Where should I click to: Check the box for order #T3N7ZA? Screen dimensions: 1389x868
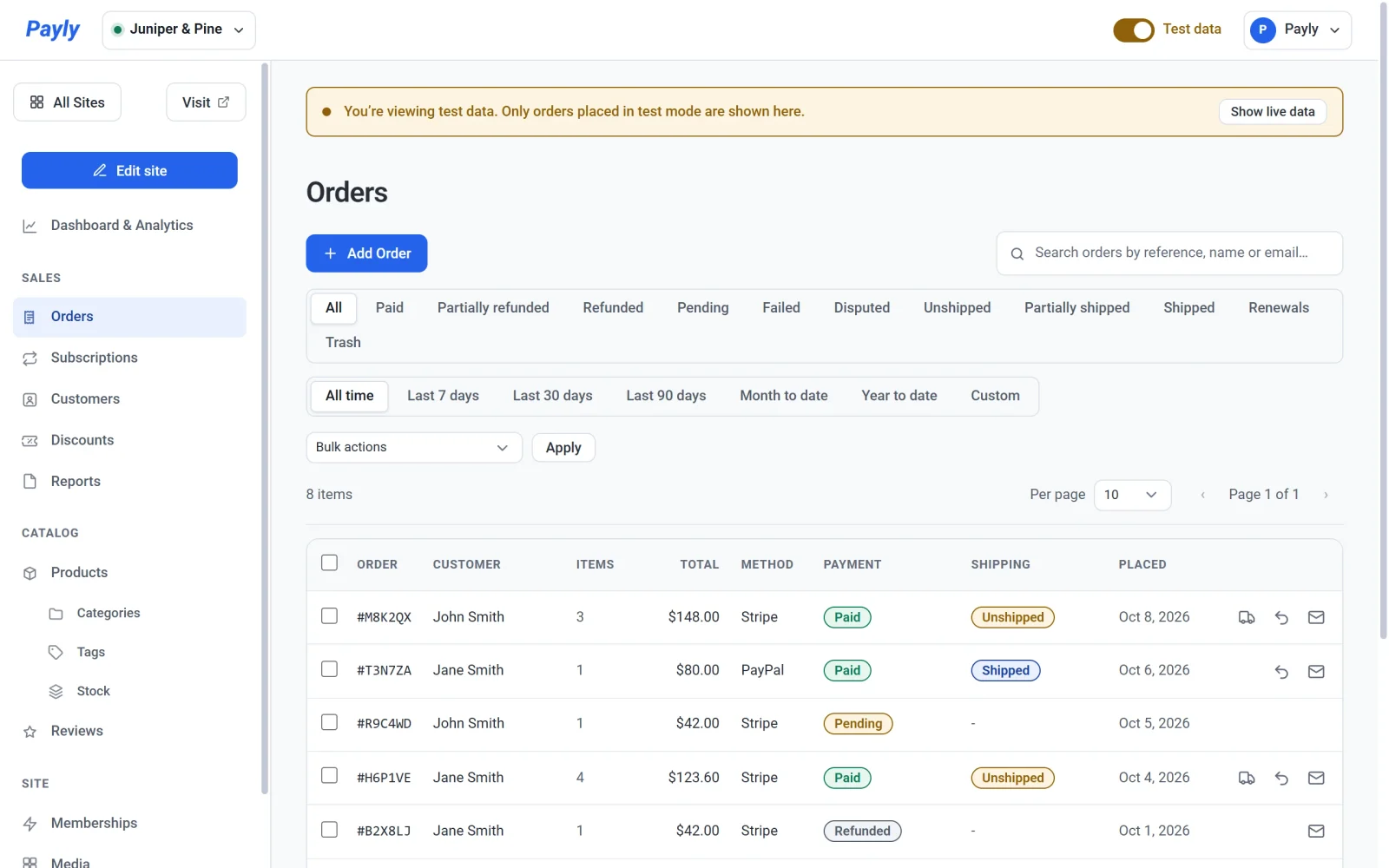[329, 669]
